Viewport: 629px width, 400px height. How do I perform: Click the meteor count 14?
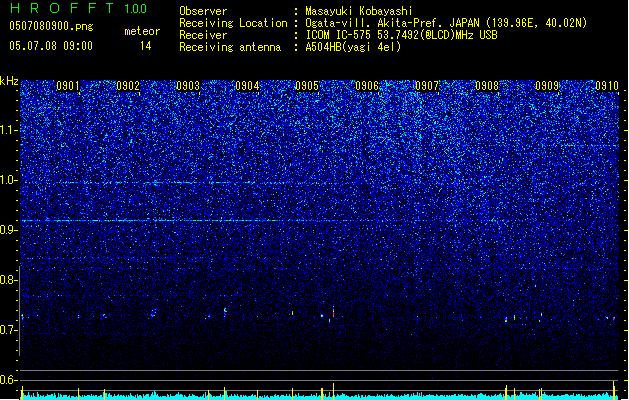tap(146, 46)
